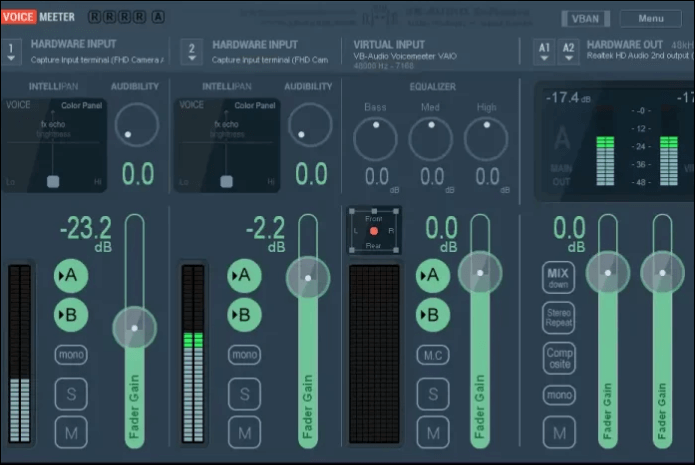Toggle bus B routing on Virtual Input

point(433,315)
